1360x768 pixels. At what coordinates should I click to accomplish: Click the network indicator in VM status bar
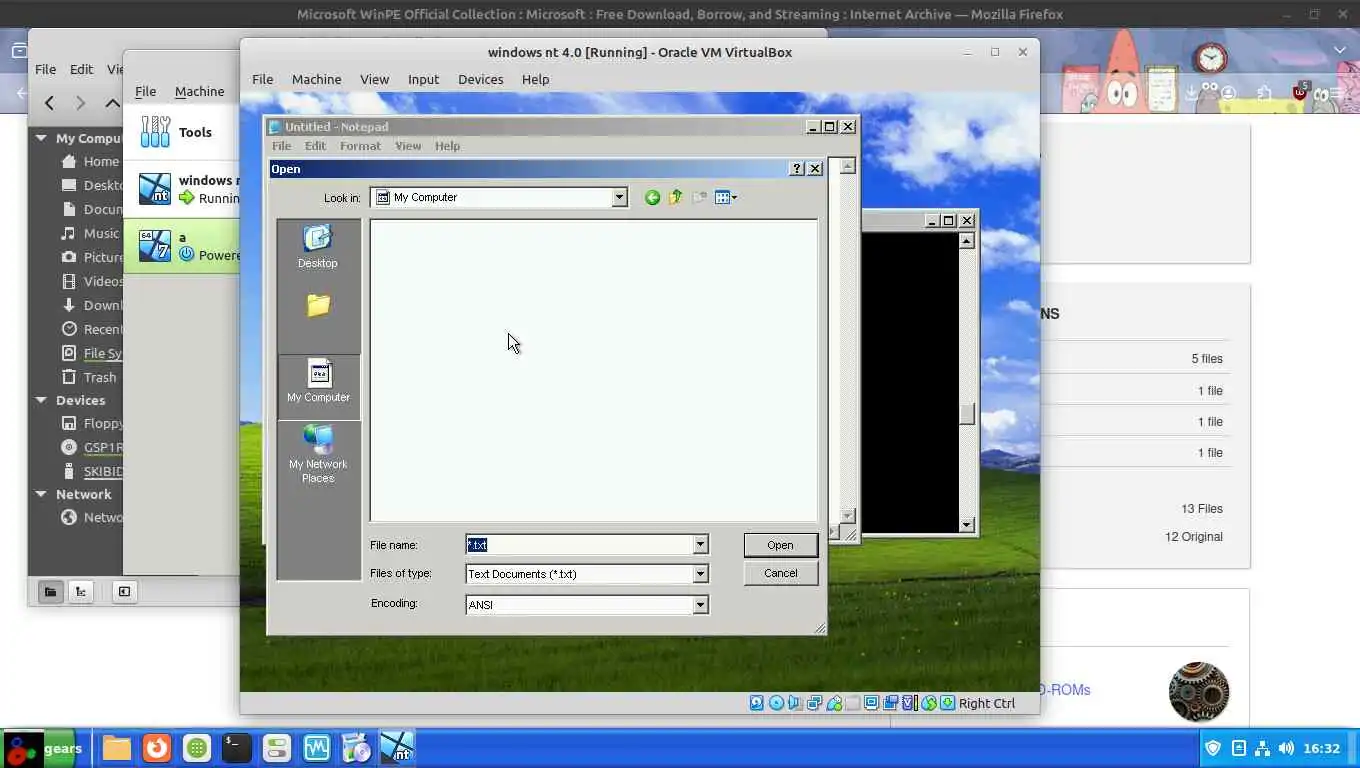[814, 703]
